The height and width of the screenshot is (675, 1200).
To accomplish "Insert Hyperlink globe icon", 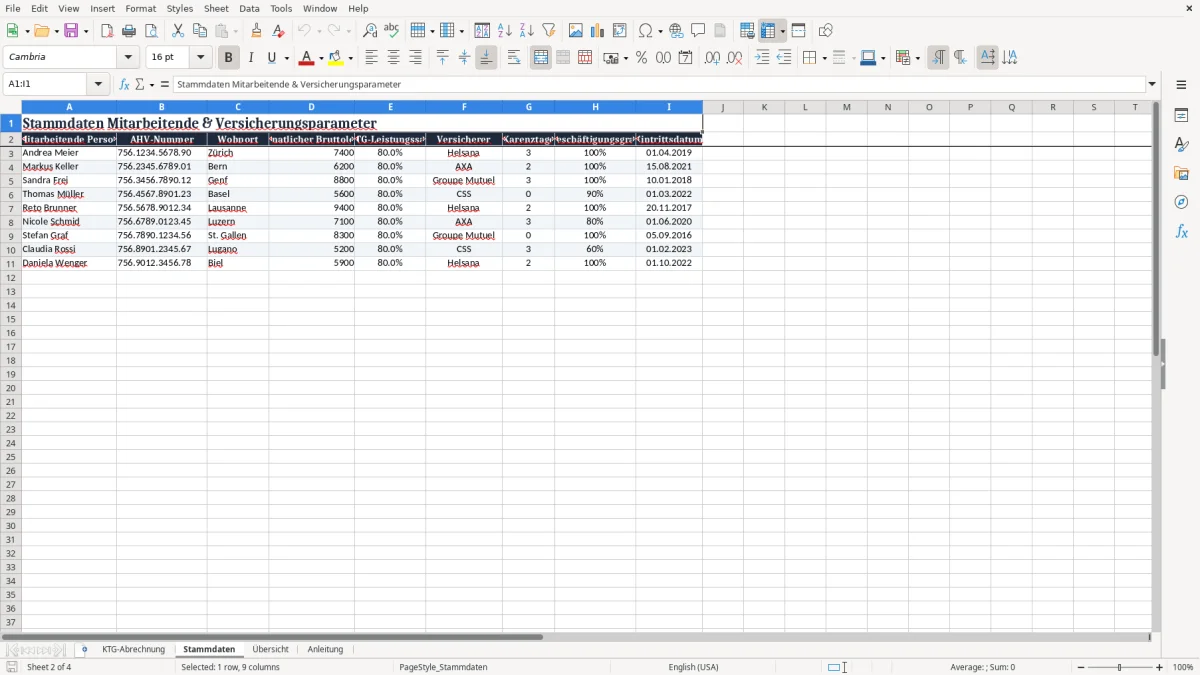I will pos(676,31).
